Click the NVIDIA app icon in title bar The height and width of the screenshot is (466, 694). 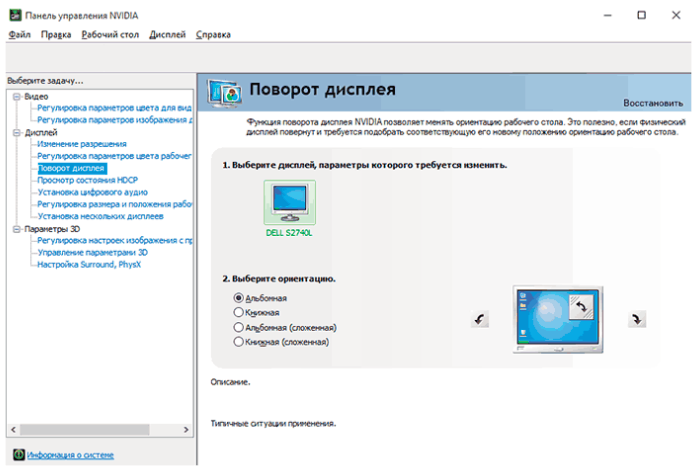[x=15, y=15]
